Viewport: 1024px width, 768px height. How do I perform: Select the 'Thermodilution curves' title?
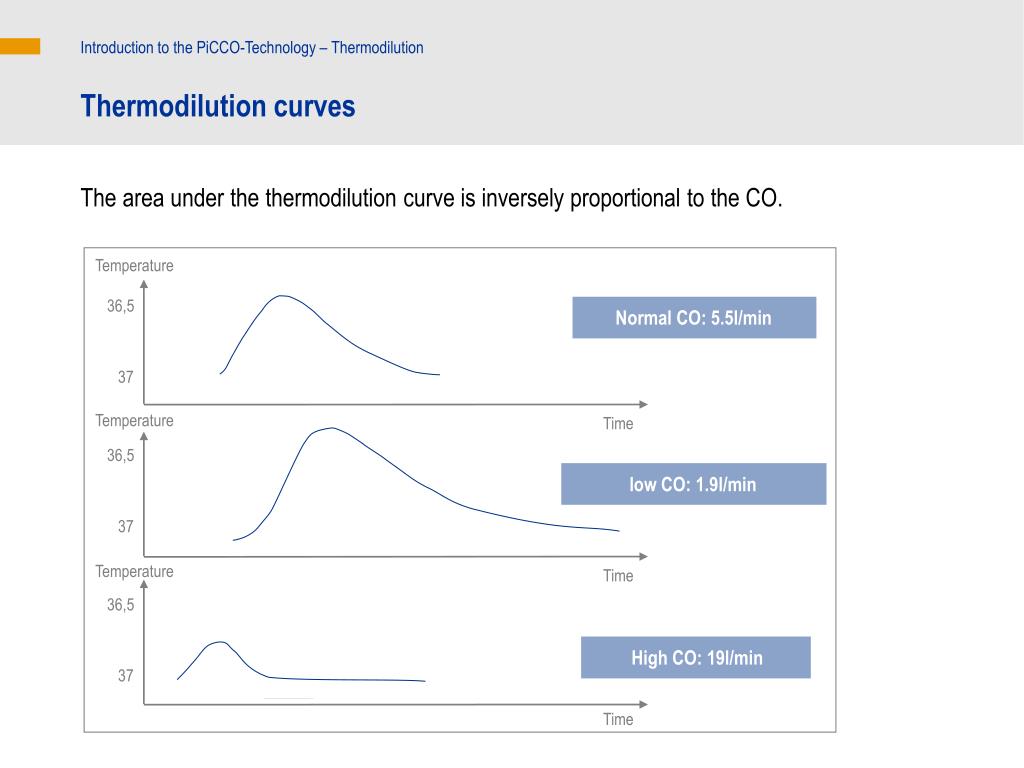[217, 106]
